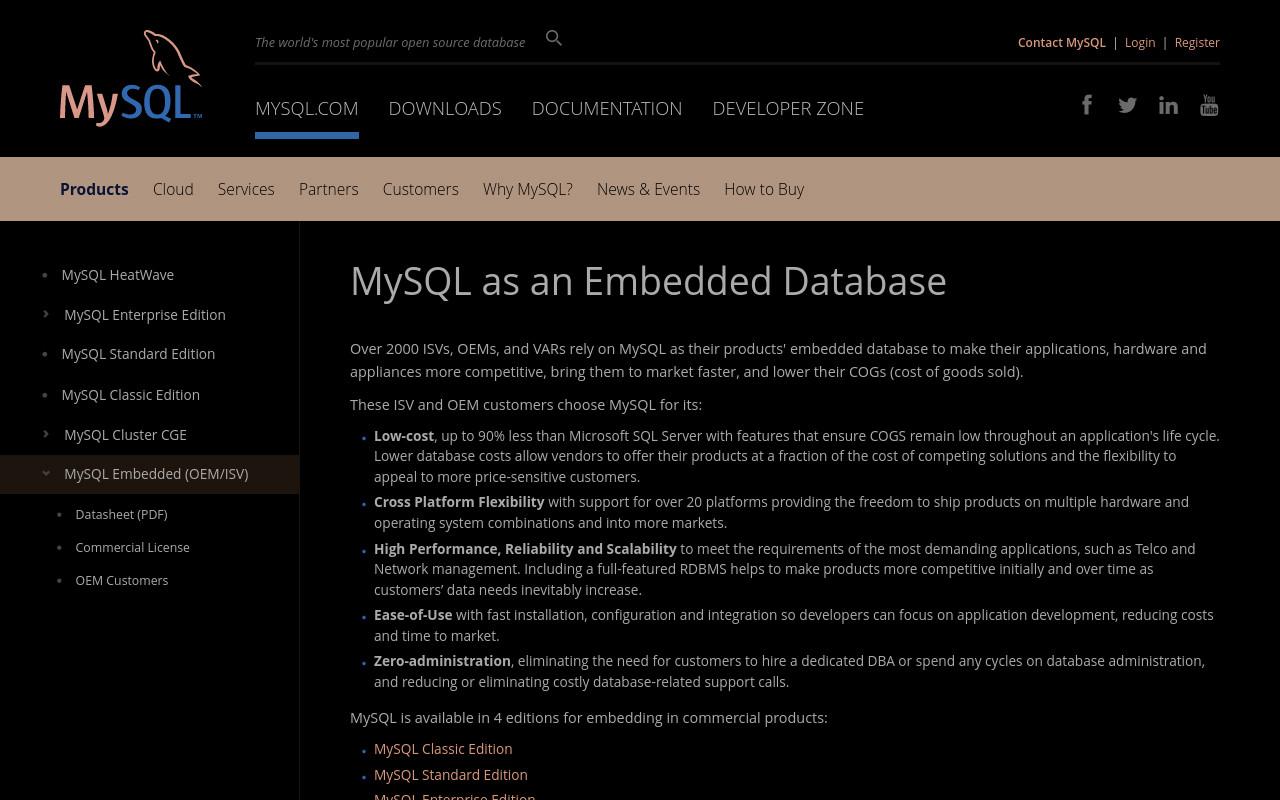Open MySQL YouTube channel icon

[1209, 105]
